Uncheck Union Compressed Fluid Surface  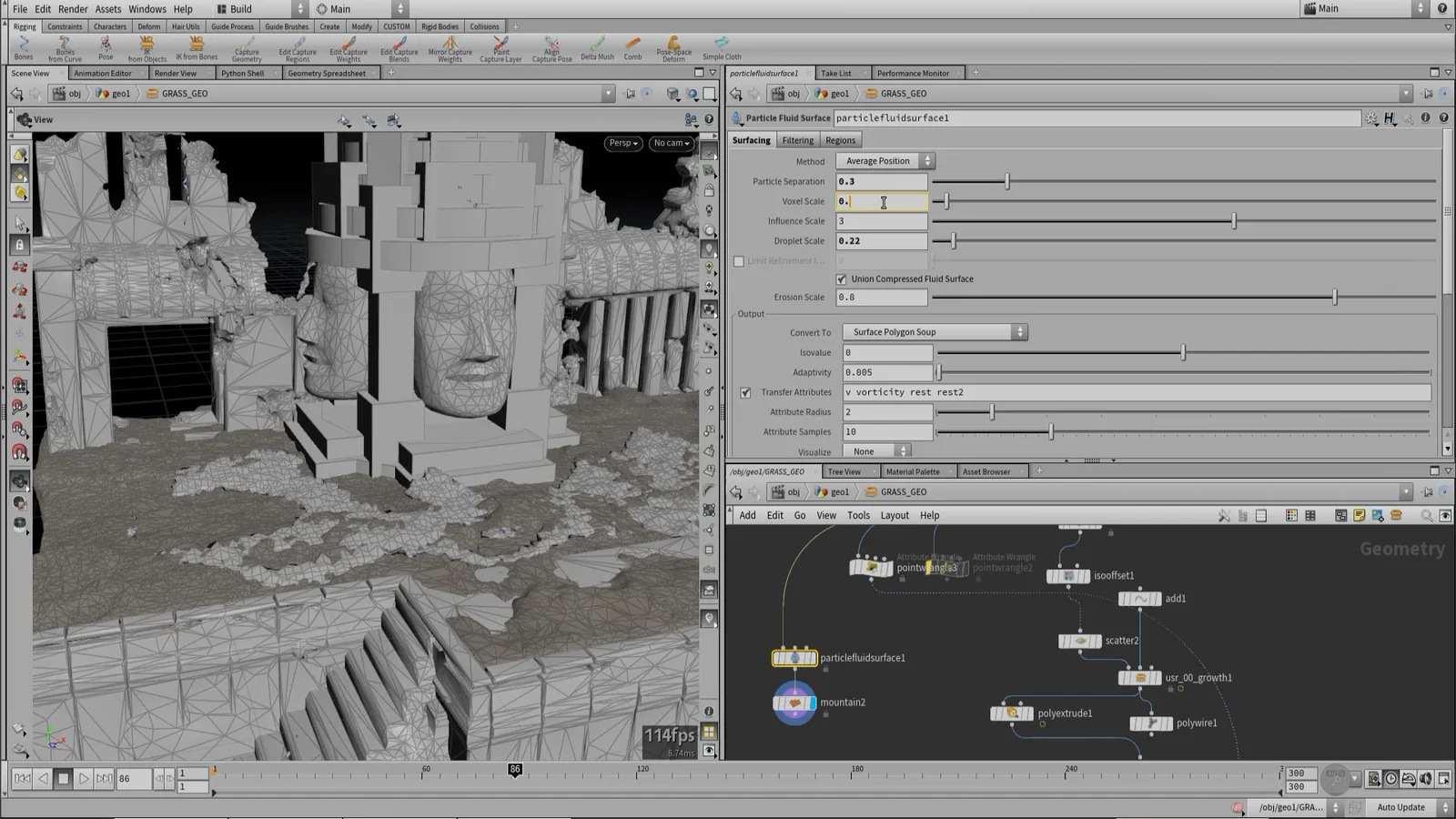pyautogui.click(x=842, y=278)
